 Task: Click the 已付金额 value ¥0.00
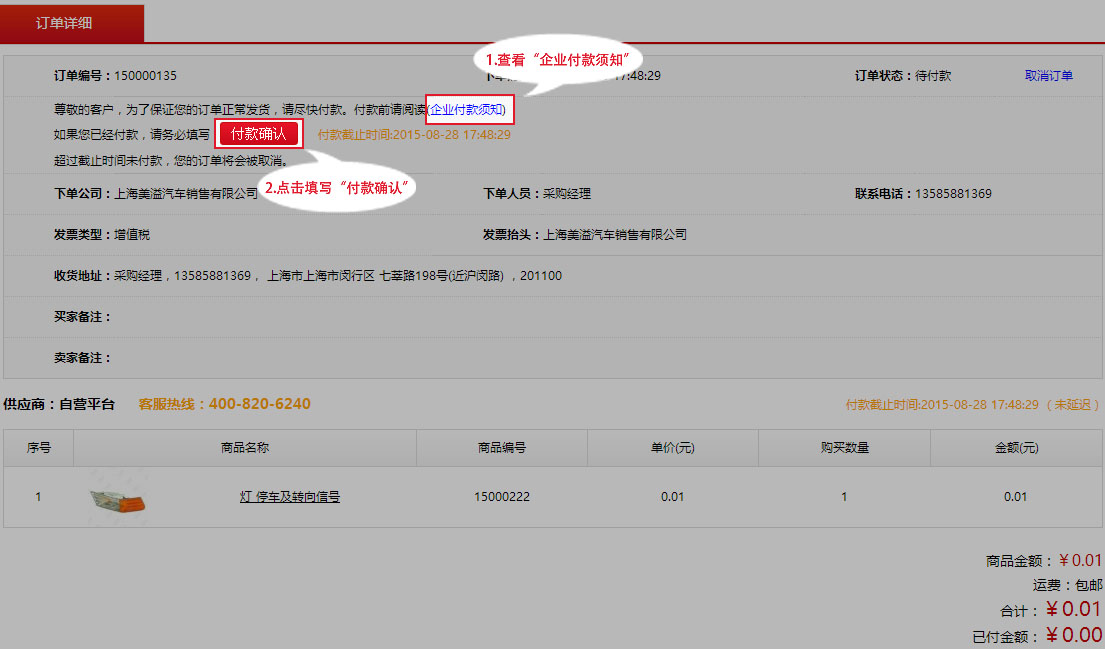[x=1073, y=635]
